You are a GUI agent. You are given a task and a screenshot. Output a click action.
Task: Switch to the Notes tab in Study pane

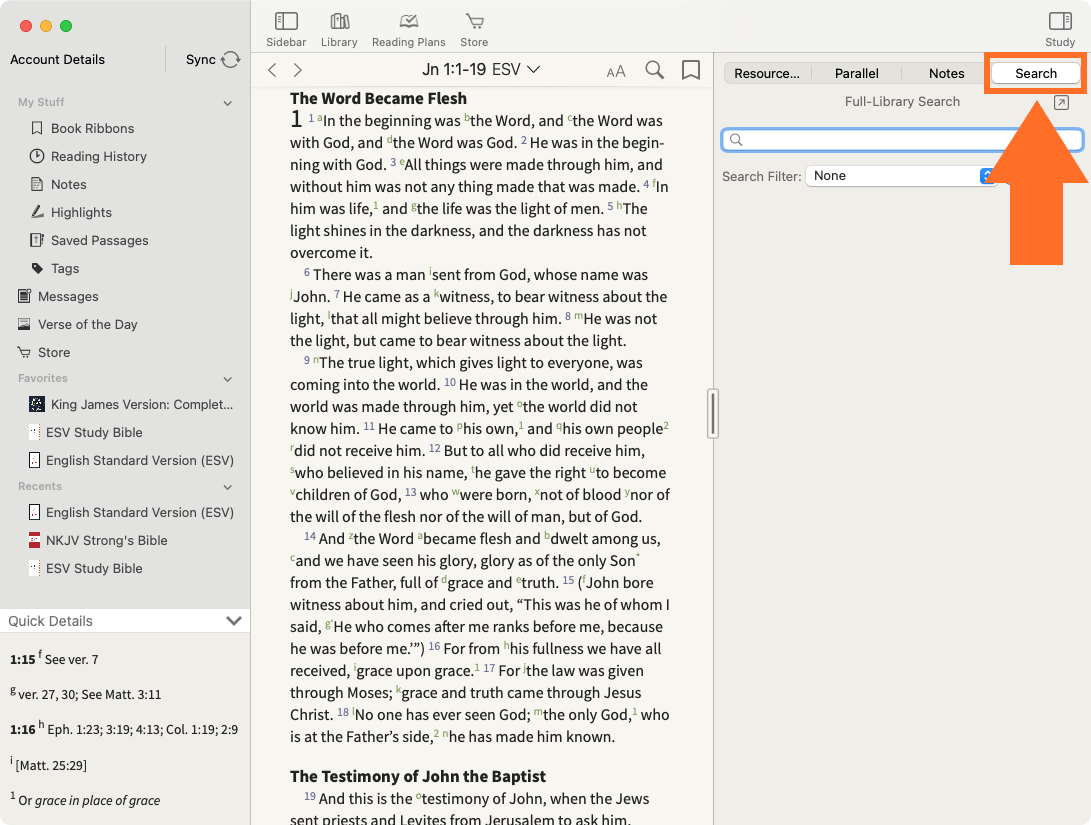(x=946, y=74)
